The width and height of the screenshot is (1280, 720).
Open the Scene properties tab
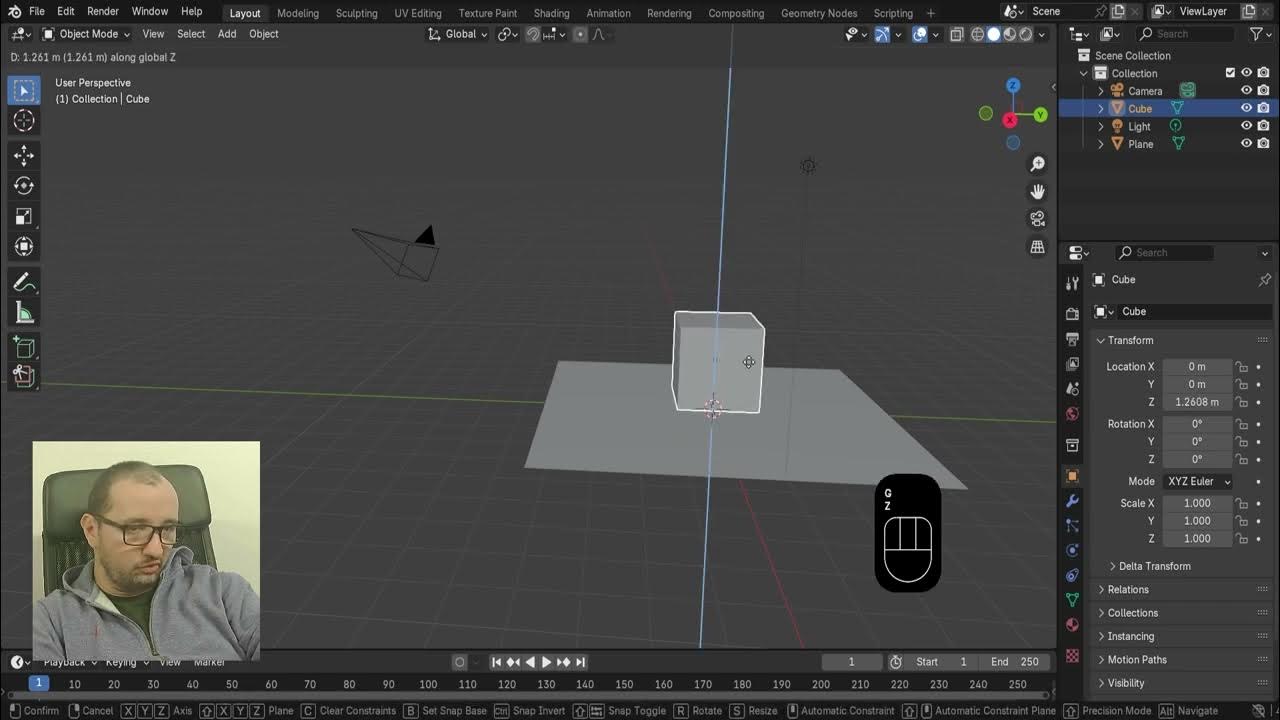(1072, 389)
